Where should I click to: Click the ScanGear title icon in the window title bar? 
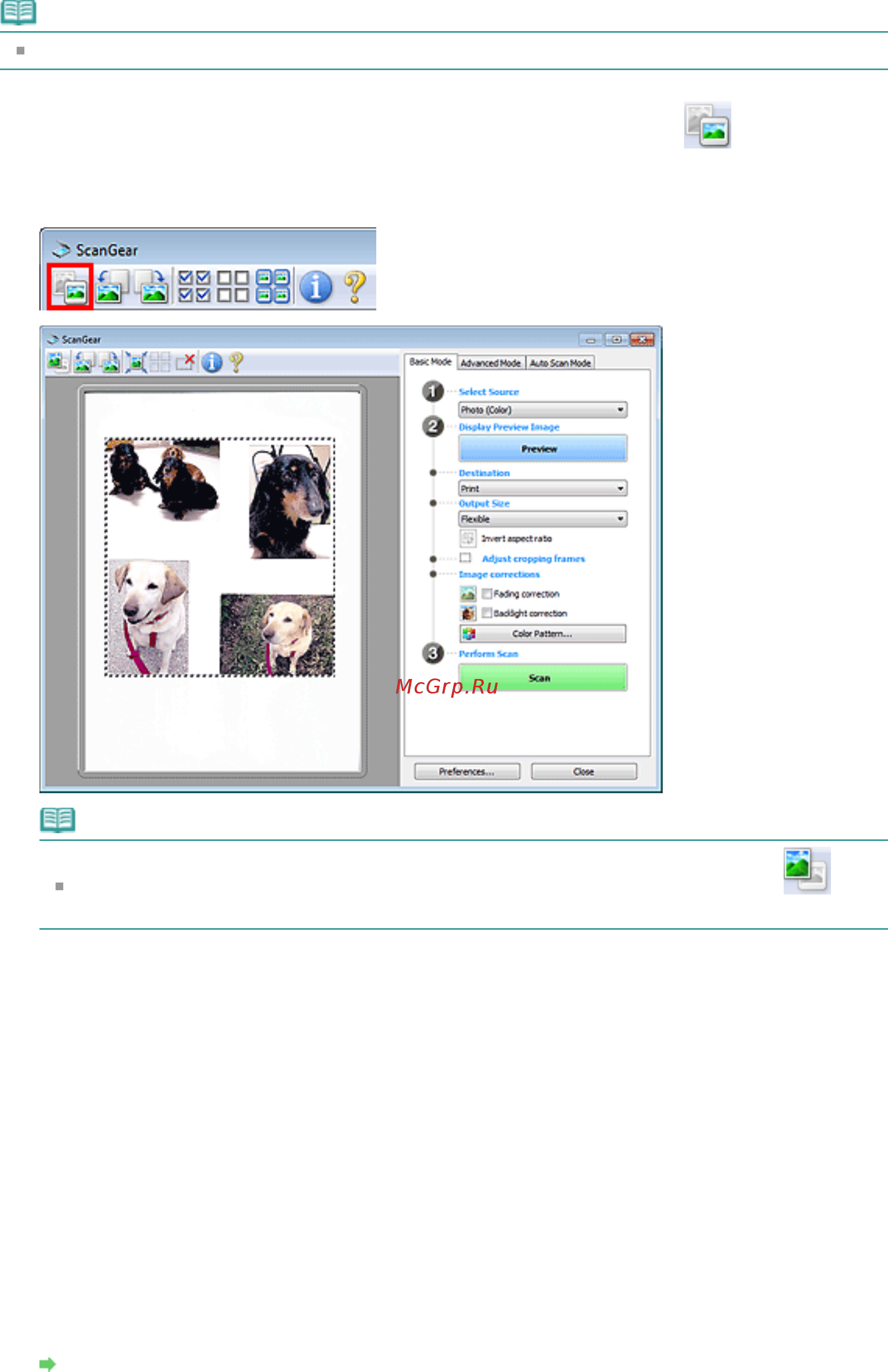[x=53, y=339]
